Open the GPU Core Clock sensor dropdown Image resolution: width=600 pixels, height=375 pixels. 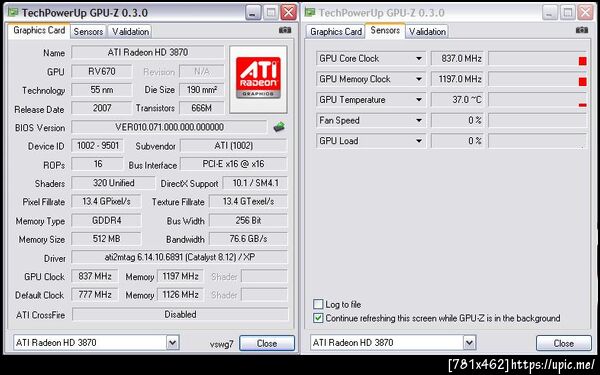[x=419, y=59]
